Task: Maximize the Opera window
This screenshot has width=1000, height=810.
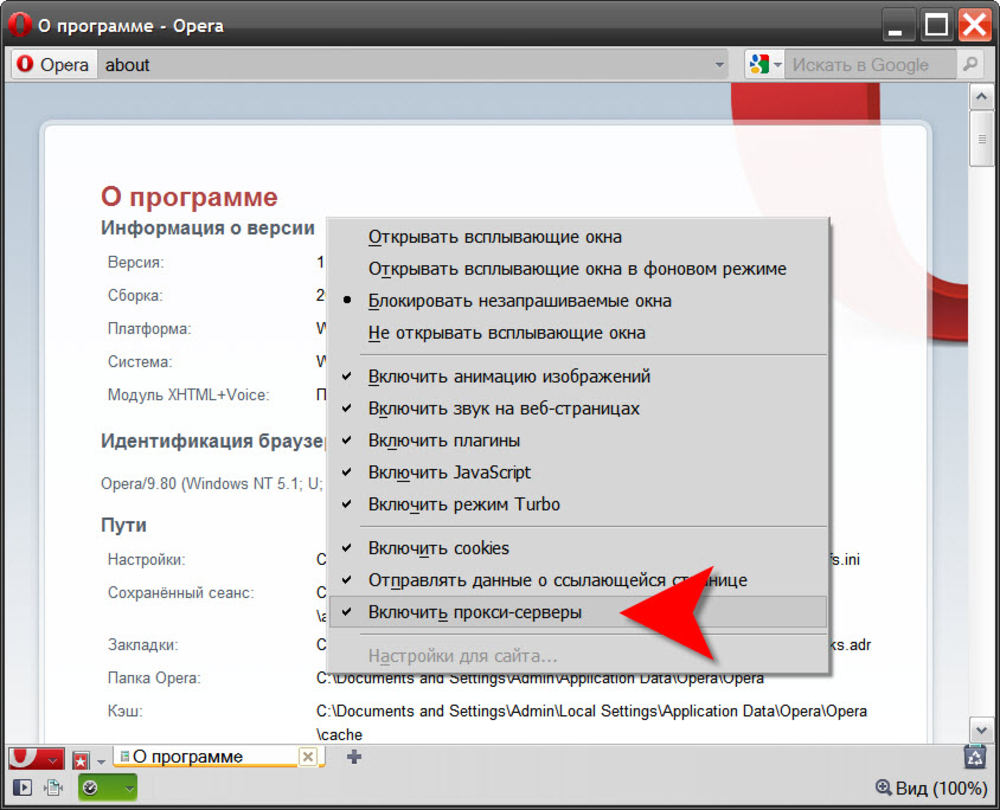Action: pyautogui.click(x=936, y=26)
